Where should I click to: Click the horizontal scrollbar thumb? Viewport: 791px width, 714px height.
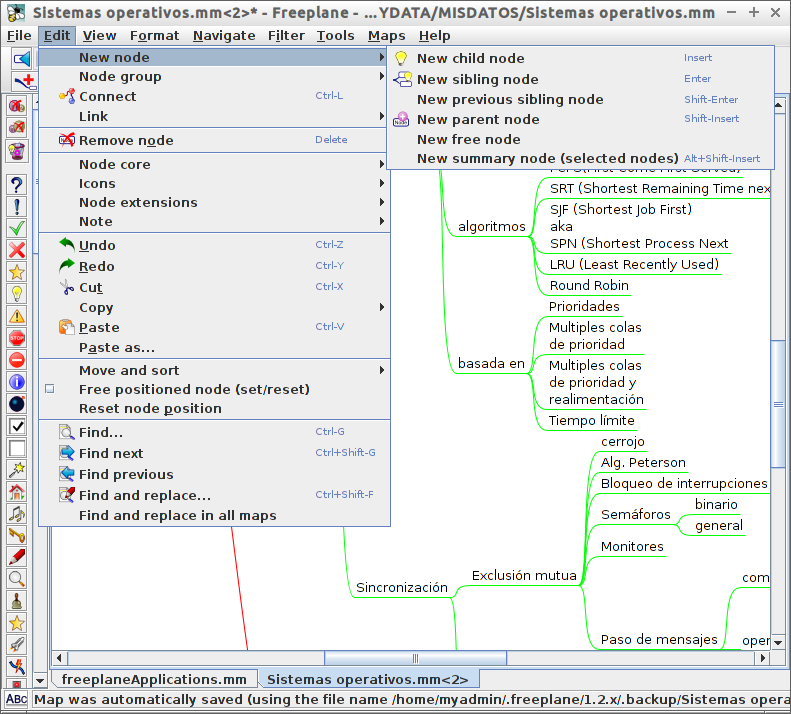click(x=415, y=658)
